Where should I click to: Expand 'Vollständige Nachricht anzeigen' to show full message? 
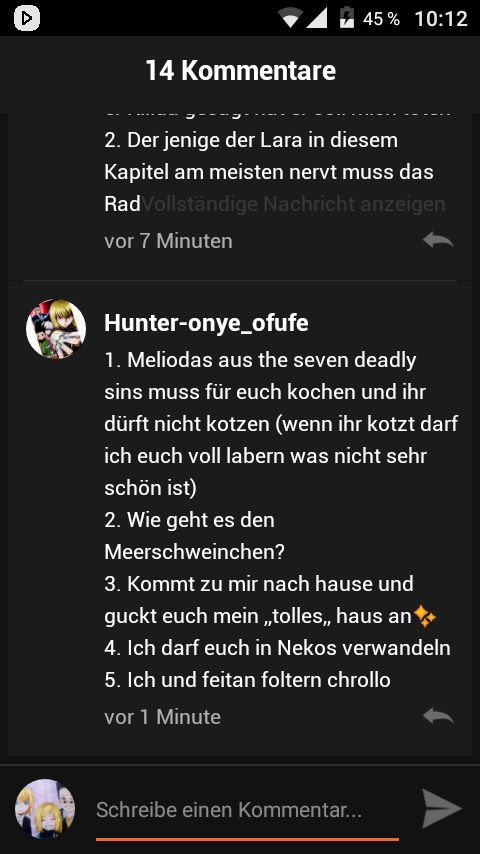293,204
